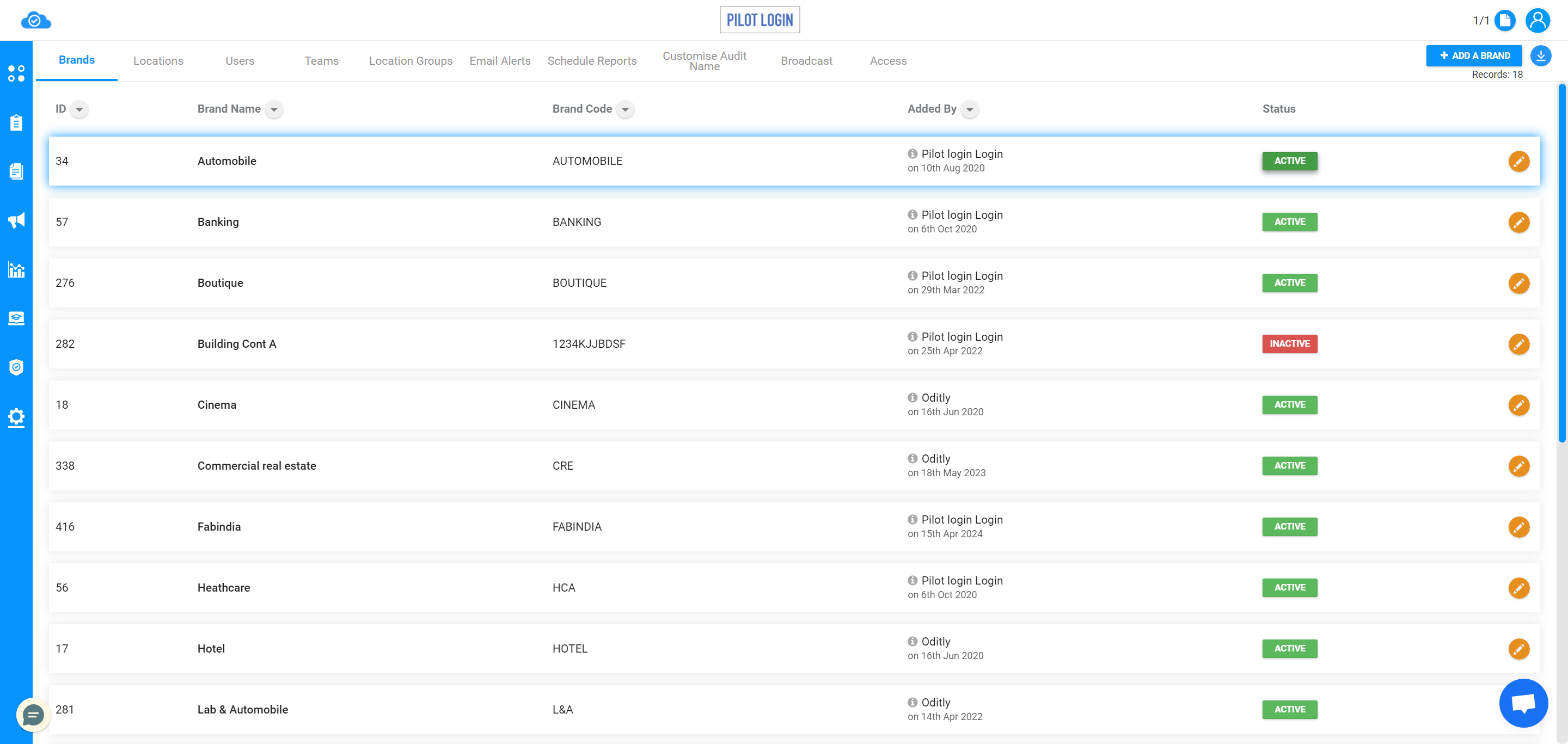Edit the Fabindia brand with pencil icon
1568x744 pixels.
click(1518, 527)
